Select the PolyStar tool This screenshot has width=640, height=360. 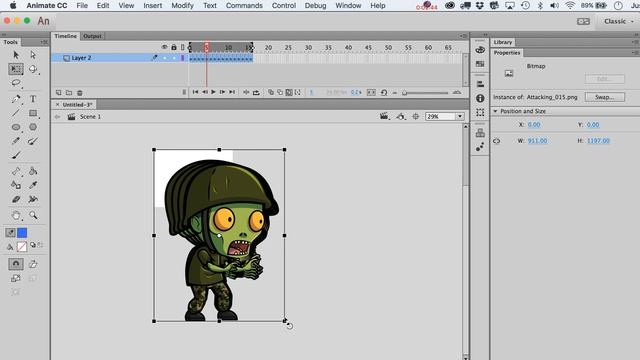click(33, 127)
